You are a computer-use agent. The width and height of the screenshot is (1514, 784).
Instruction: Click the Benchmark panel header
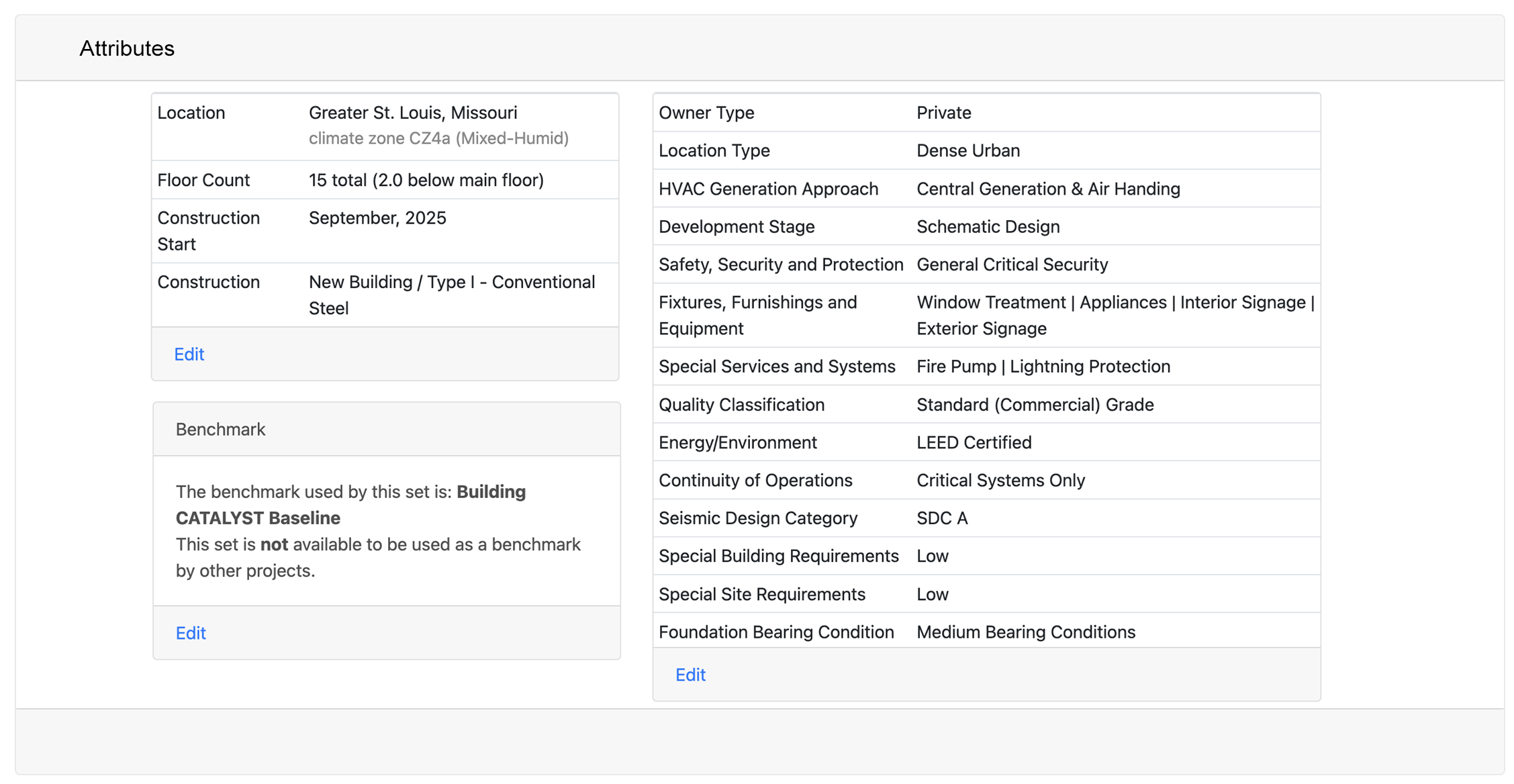pyautogui.click(x=220, y=430)
